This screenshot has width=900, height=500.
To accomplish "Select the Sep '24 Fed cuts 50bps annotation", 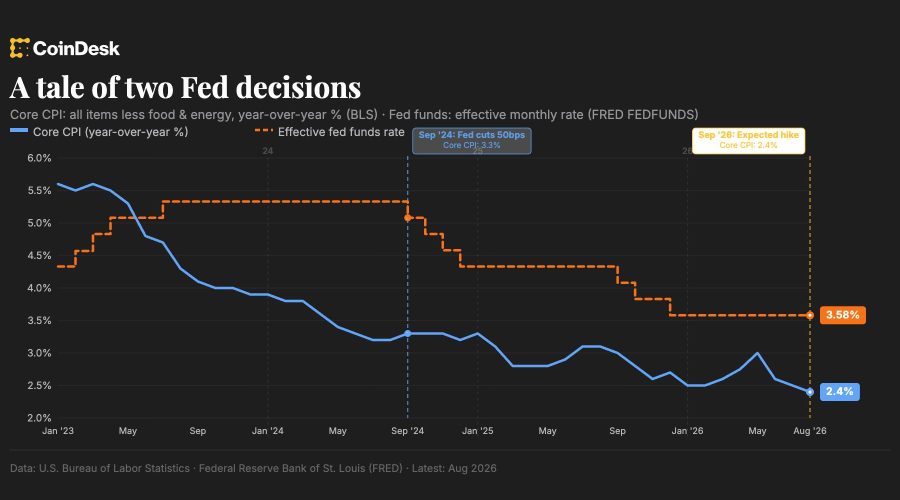I will 472,141.
